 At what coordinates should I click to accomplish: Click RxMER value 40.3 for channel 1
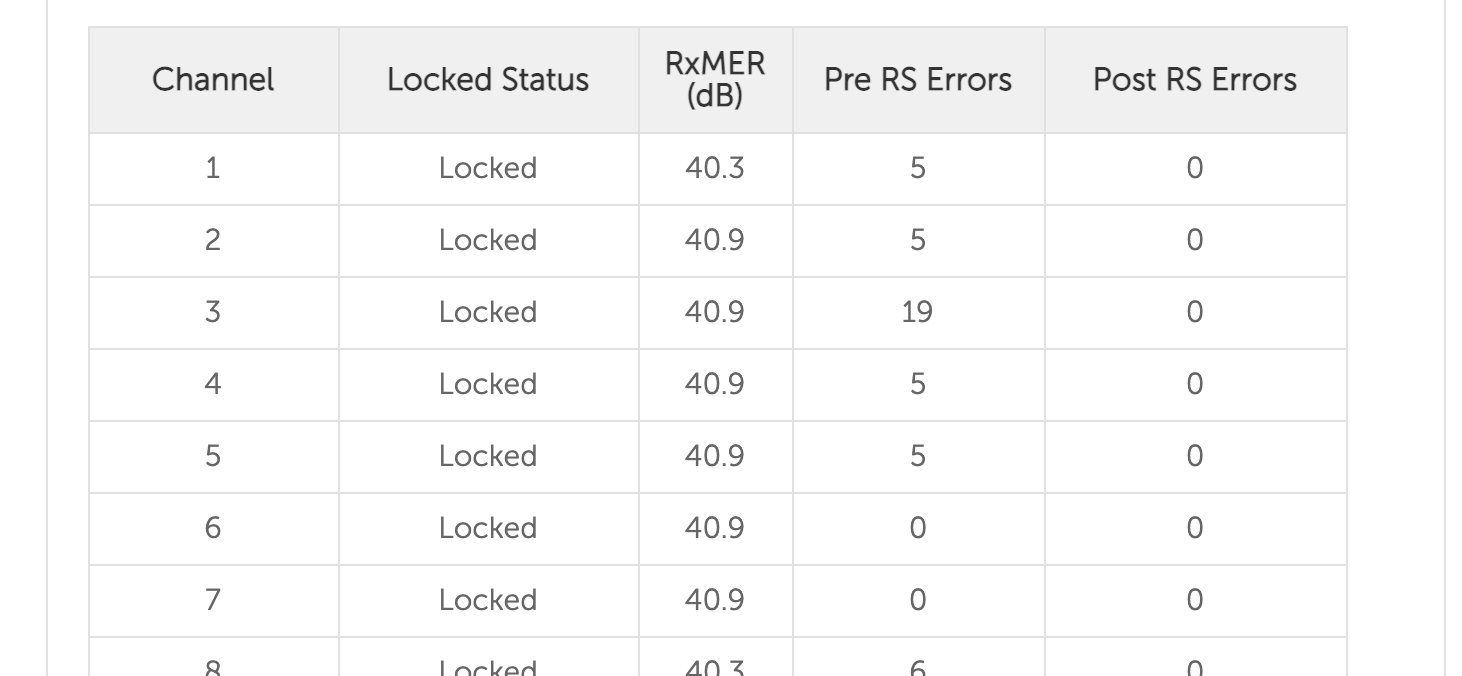[715, 168]
